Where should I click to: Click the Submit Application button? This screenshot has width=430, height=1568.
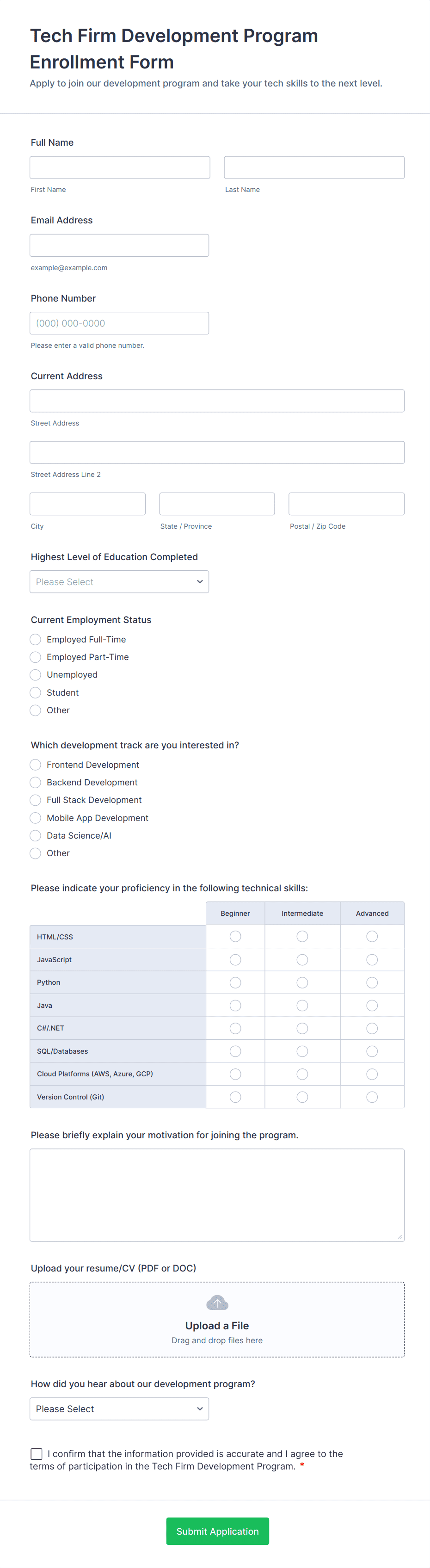click(217, 1531)
